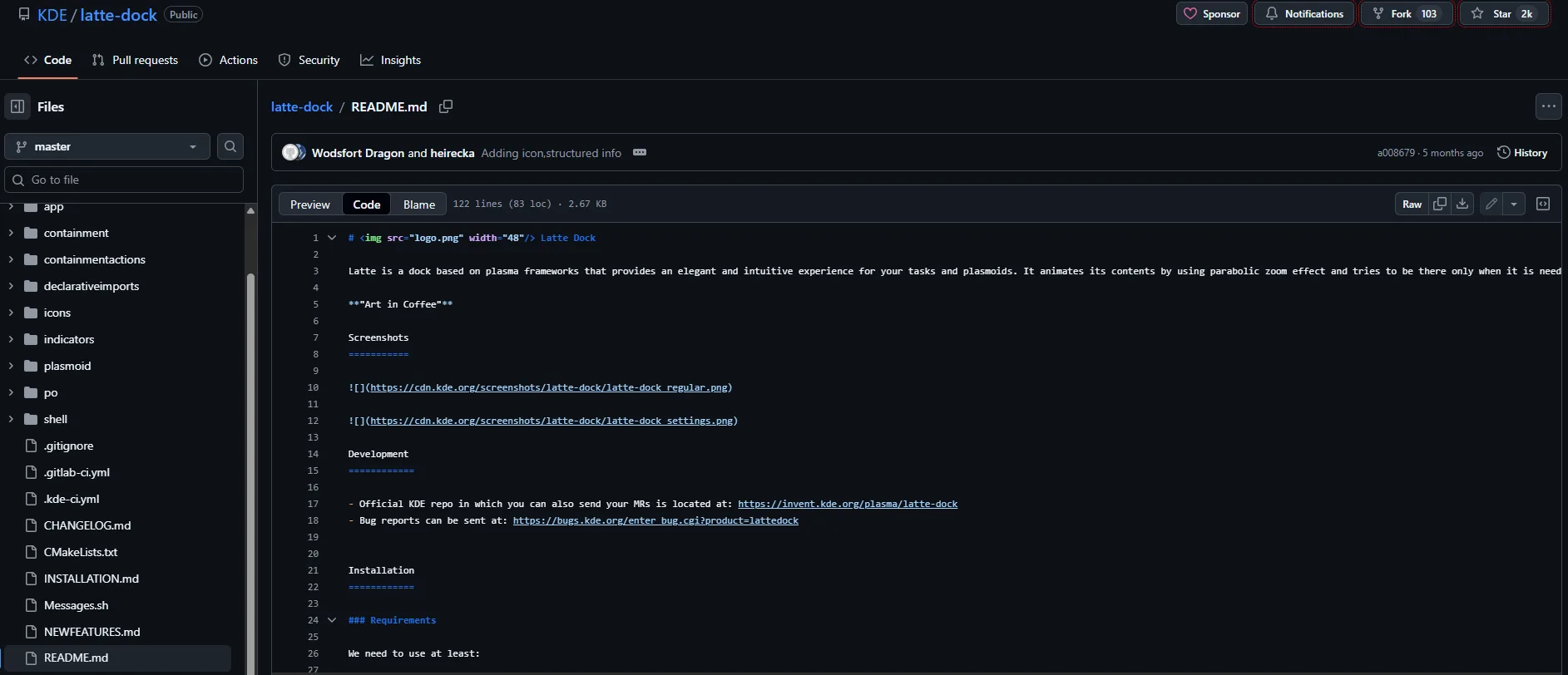Expand the commit message ellipsis
The width and height of the screenshot is (1568, 675).
pyautogui.click(x=640, y=153)
